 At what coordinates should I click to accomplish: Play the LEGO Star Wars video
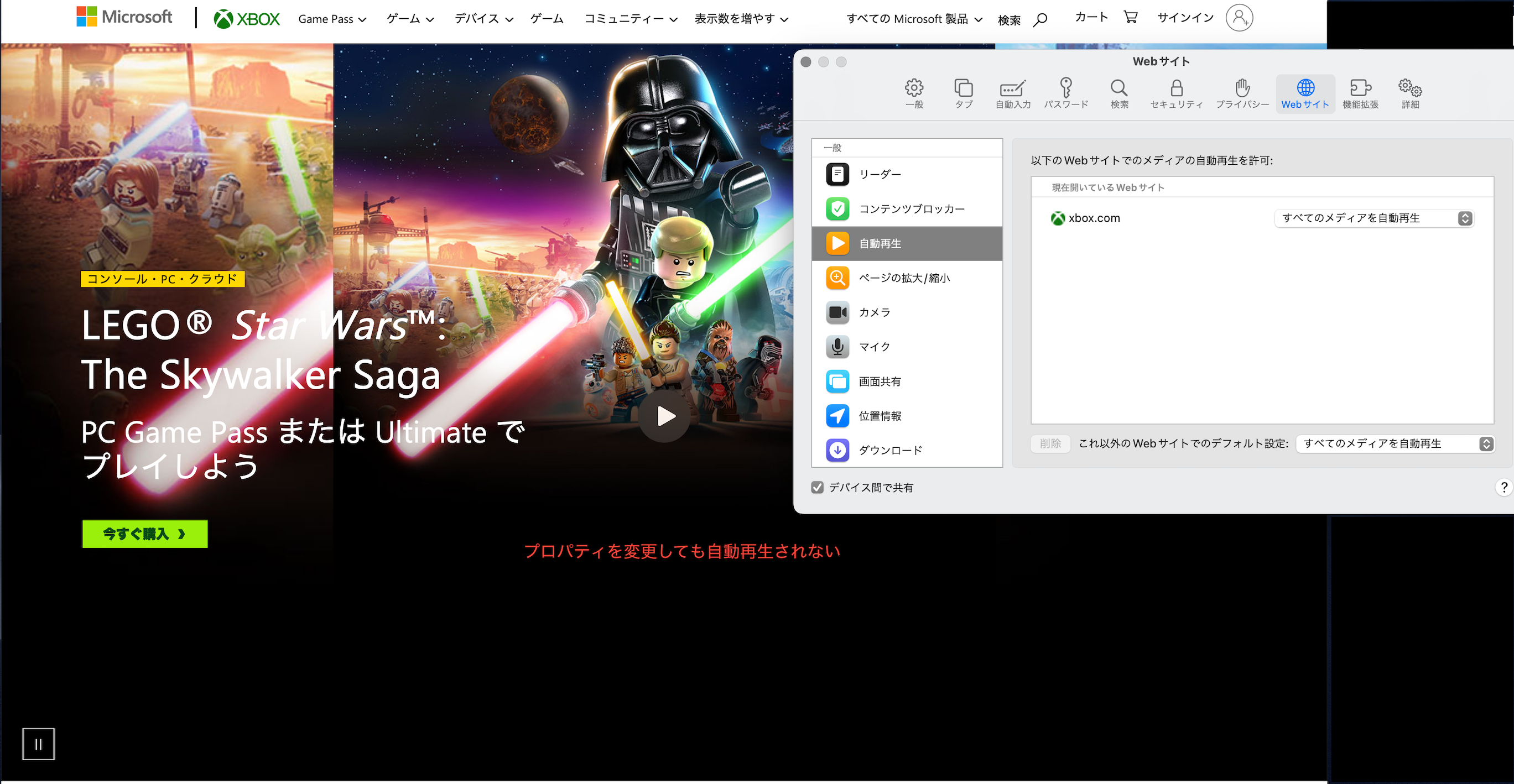[665, 416]
